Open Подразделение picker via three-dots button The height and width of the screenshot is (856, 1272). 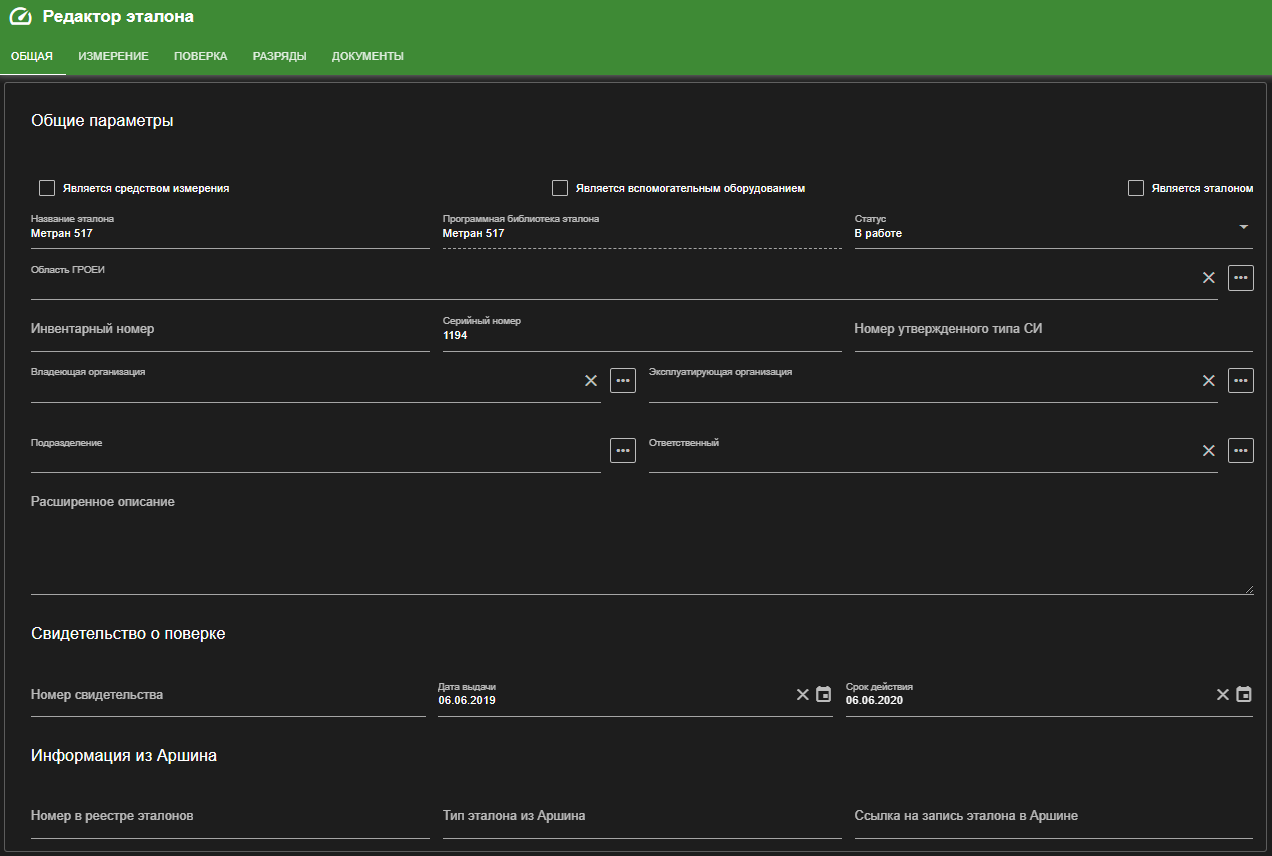coord(623,450)
